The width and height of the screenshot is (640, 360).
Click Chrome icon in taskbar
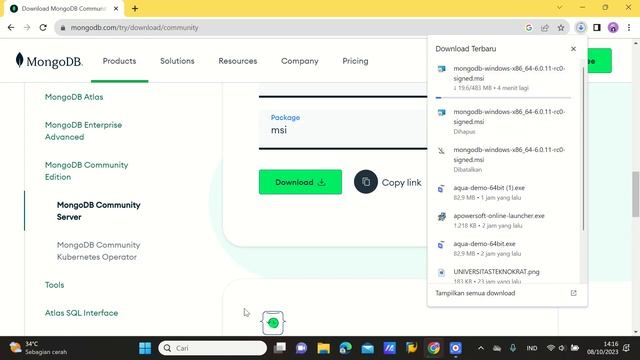(433, 348)
